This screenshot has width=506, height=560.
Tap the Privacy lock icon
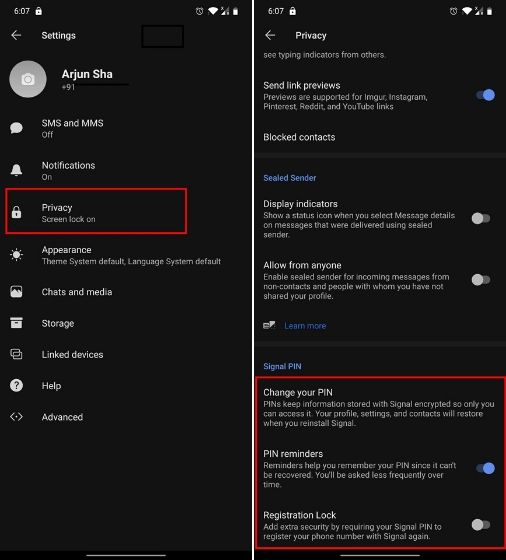click(16, 212)
